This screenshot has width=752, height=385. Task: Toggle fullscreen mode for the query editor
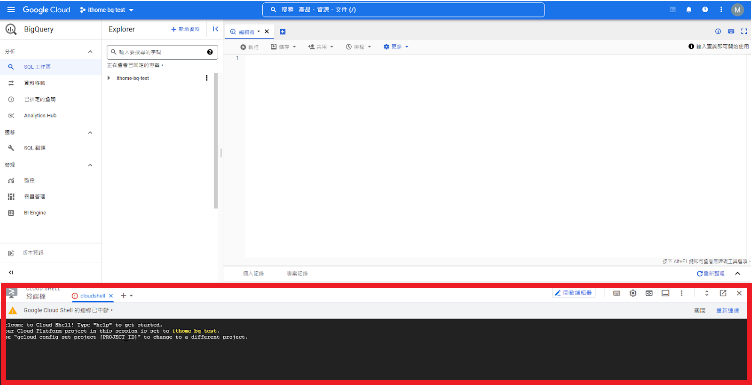(x=744, y=32)
